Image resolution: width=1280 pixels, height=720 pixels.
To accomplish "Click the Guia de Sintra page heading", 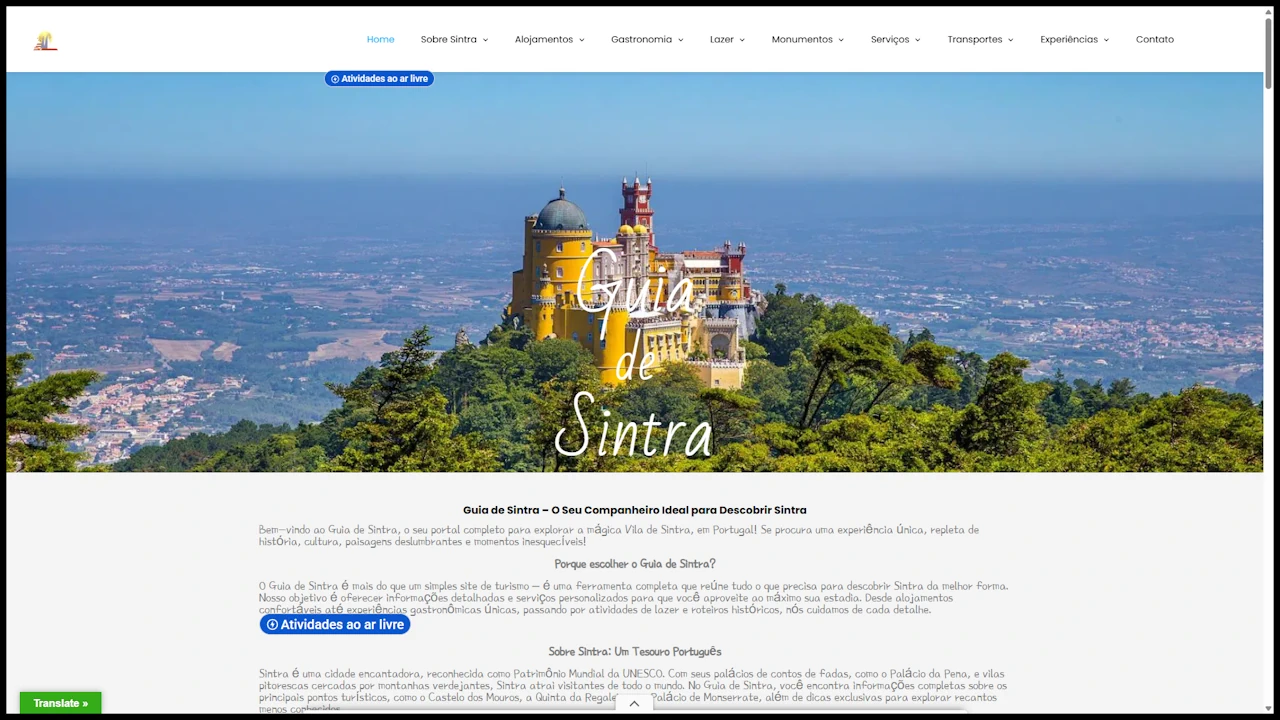I will click(634, 510).
